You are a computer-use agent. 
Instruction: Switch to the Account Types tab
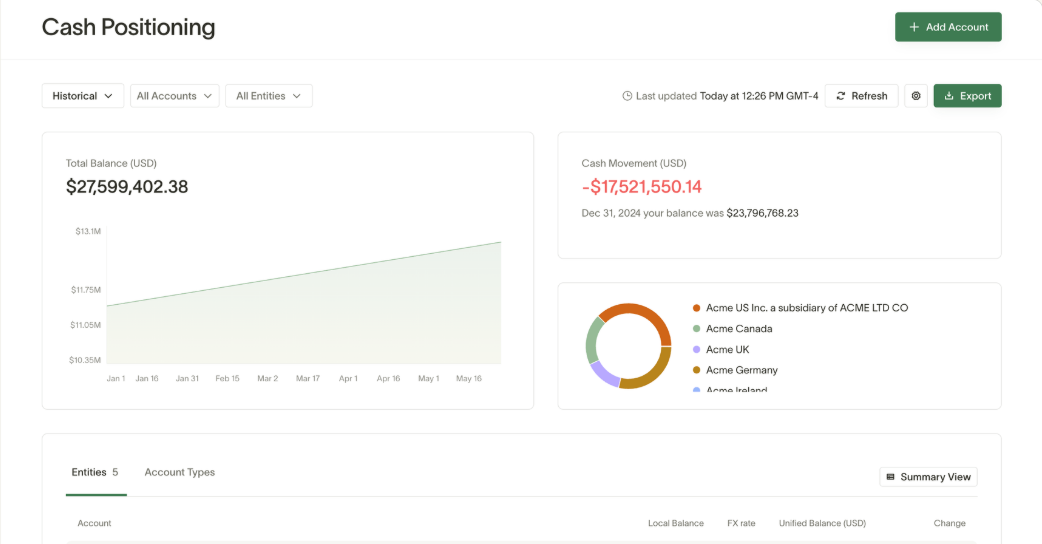point(179,472)
